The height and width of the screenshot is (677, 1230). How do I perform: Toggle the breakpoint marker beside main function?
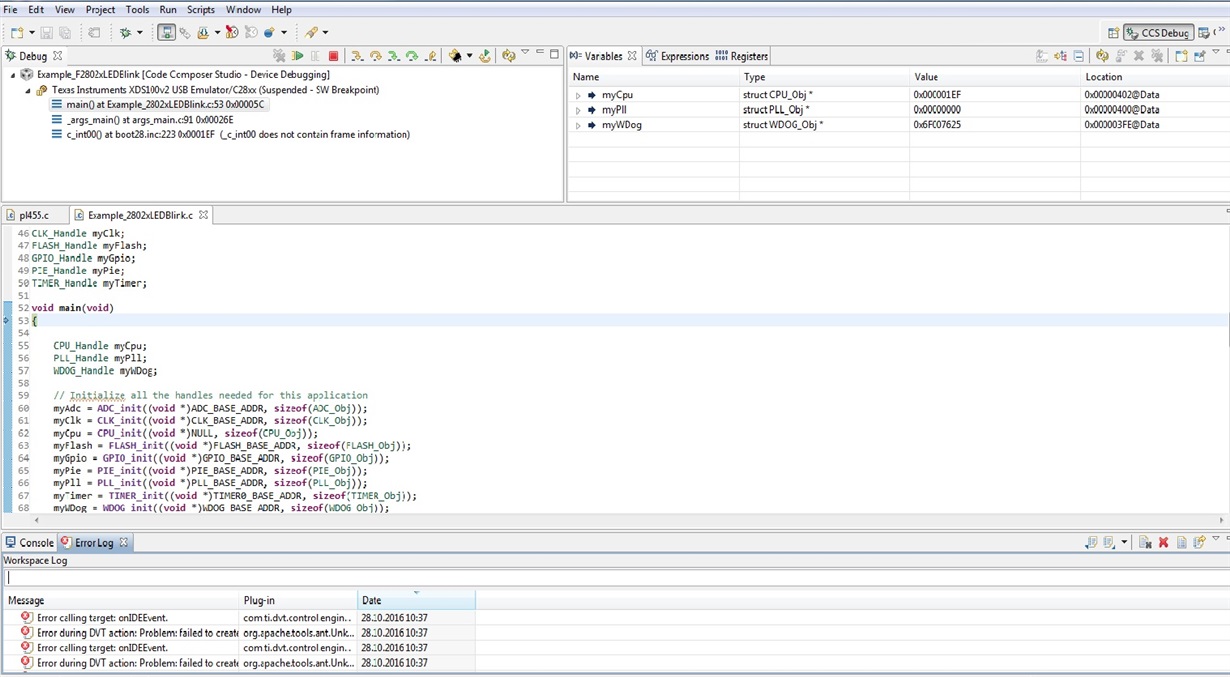[x=5, y=320]
